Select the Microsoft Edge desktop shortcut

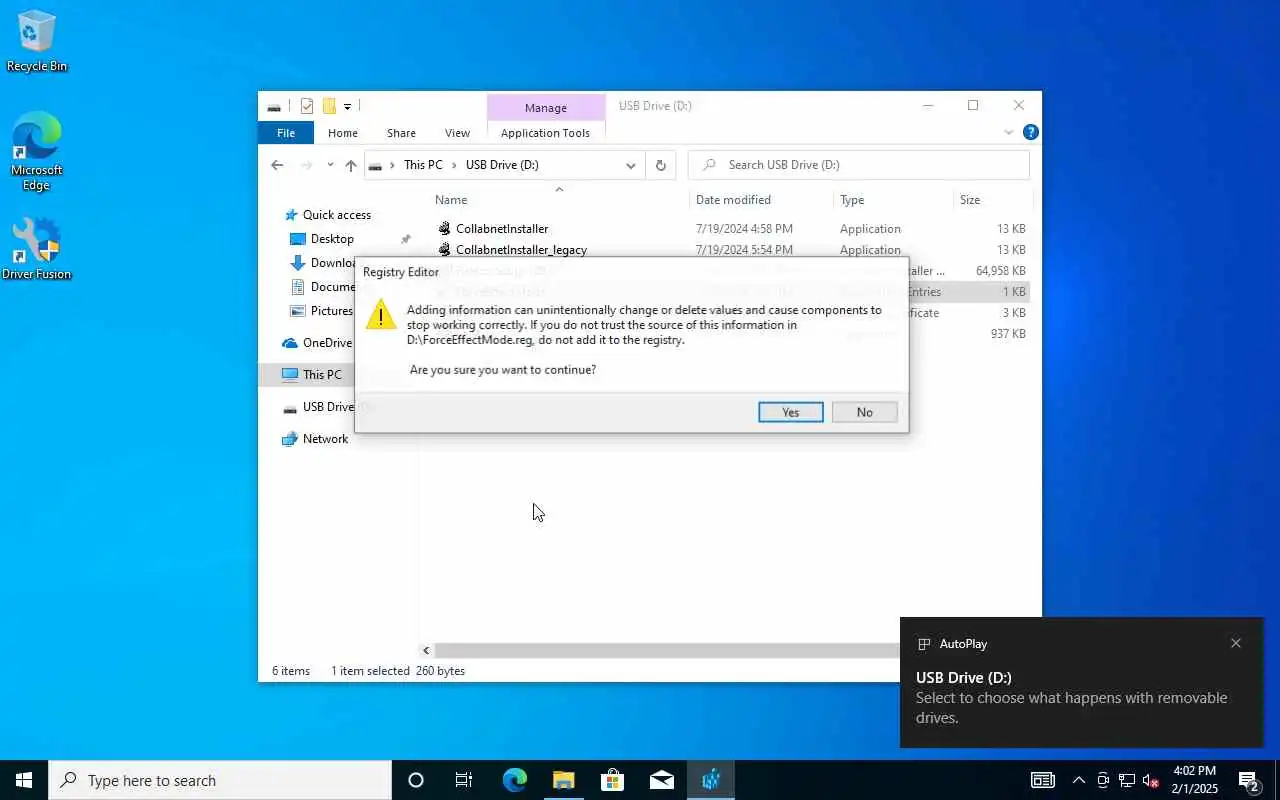pos(37,151)
